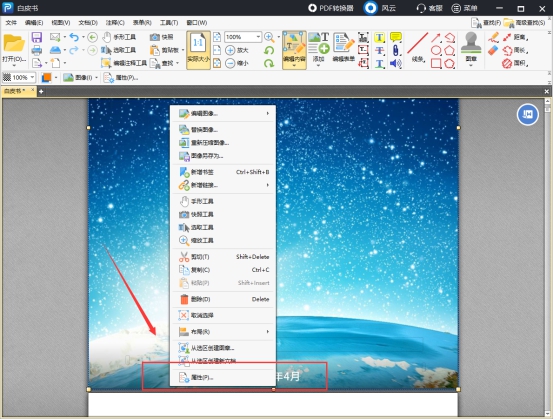Expand the 新增链接 submenu arrow
This screenshot has width=553, height=419.
(268, 185)
